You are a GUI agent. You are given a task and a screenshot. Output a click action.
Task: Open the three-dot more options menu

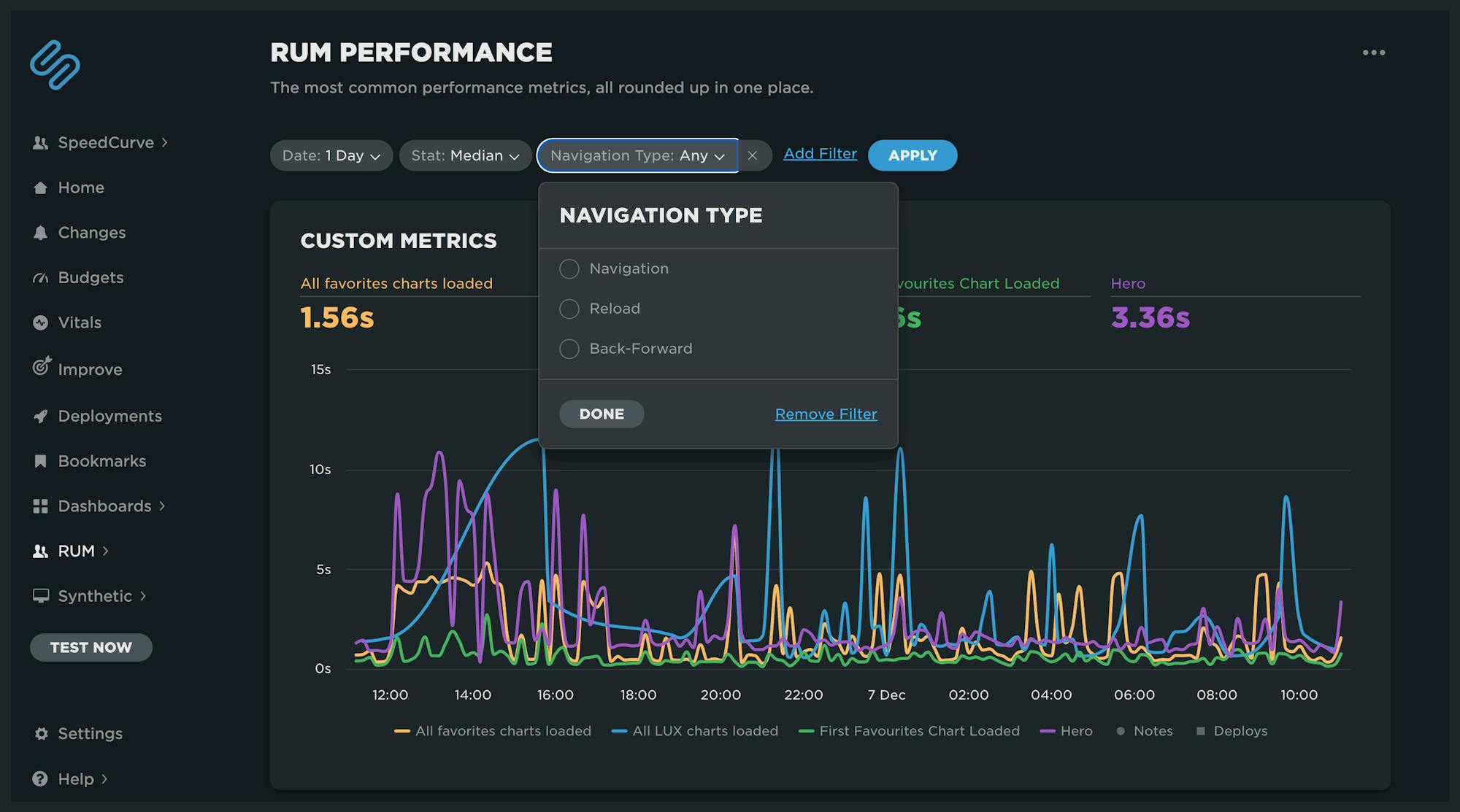pyautogui.click(x=1373, y=53)
